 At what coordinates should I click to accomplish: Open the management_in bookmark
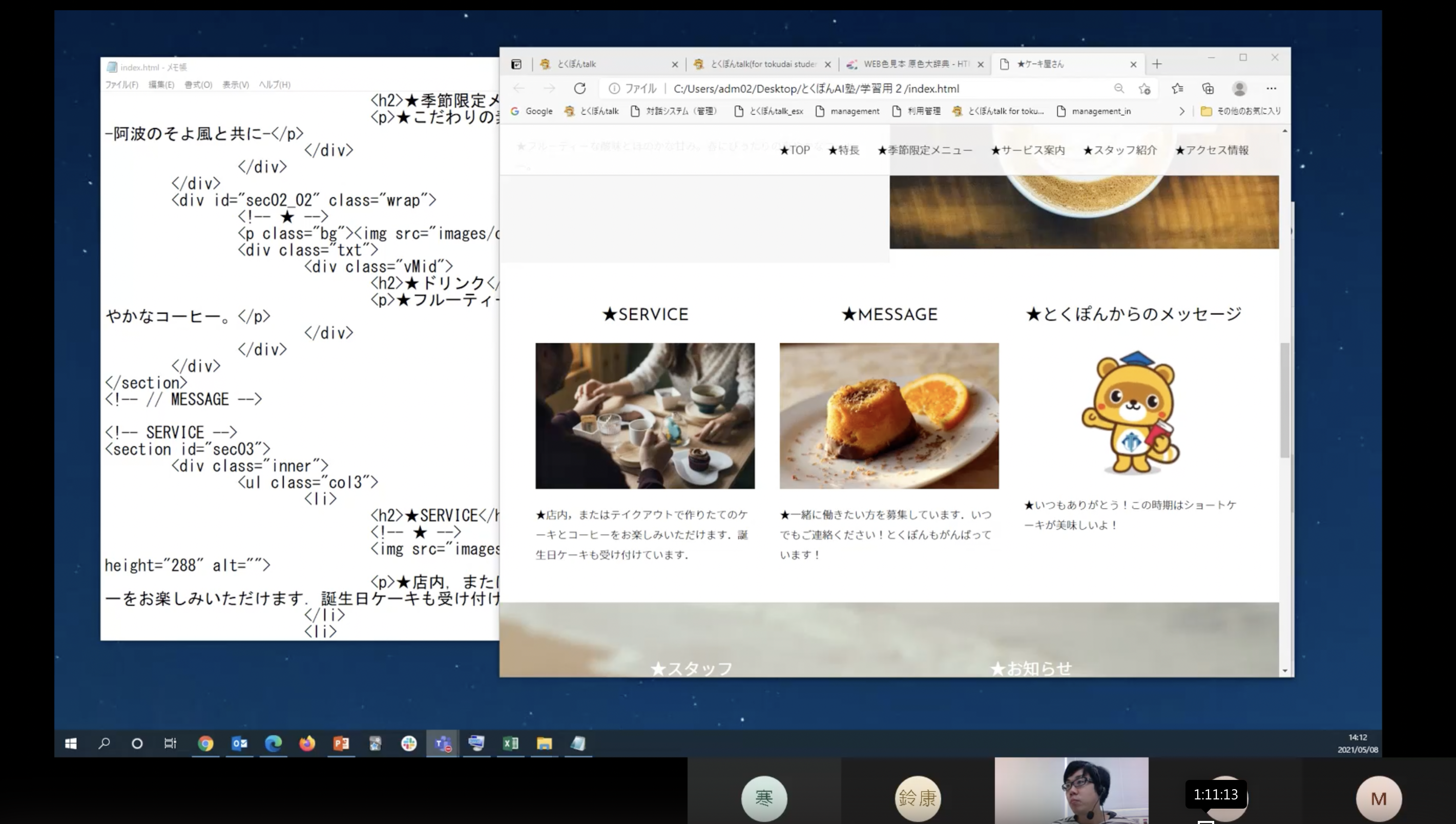pyautogui.click(x=1093, y=111)
